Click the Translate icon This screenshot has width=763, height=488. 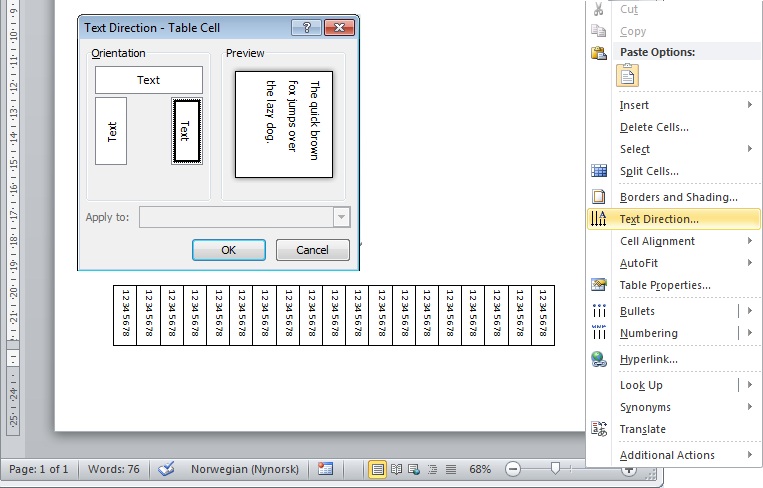[599, 429]
